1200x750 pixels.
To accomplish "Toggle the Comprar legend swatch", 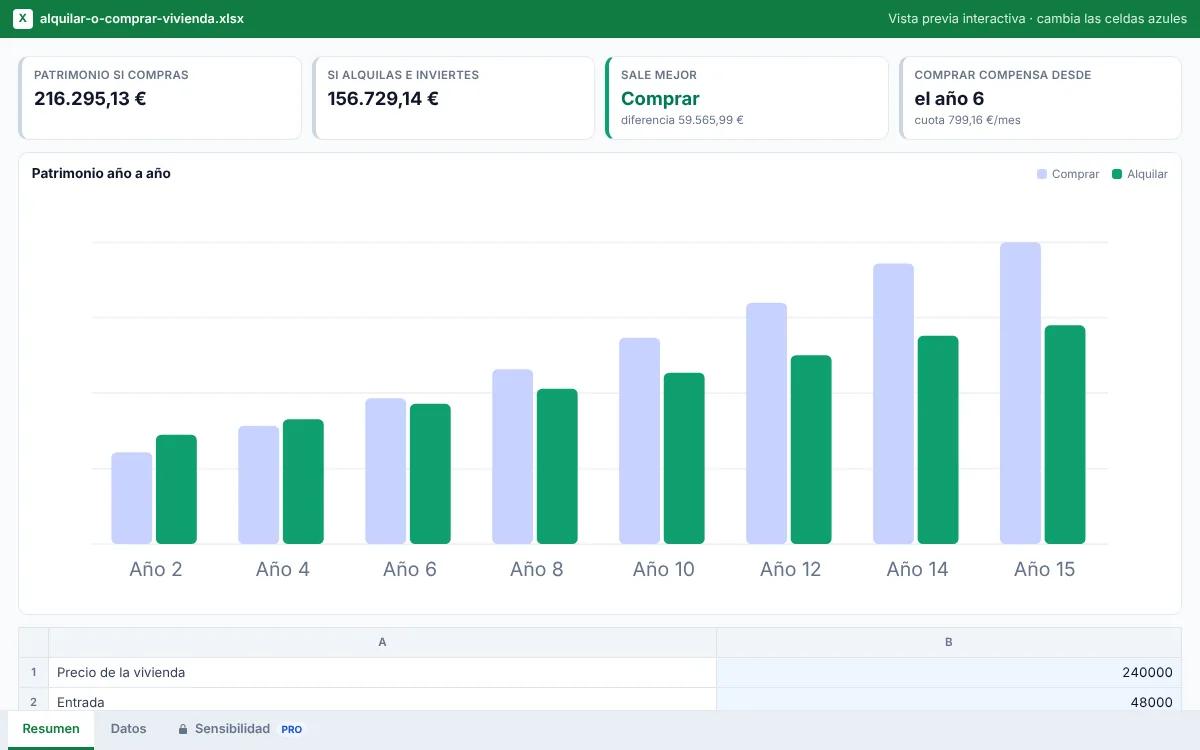I will click(x=1042, y=174).
